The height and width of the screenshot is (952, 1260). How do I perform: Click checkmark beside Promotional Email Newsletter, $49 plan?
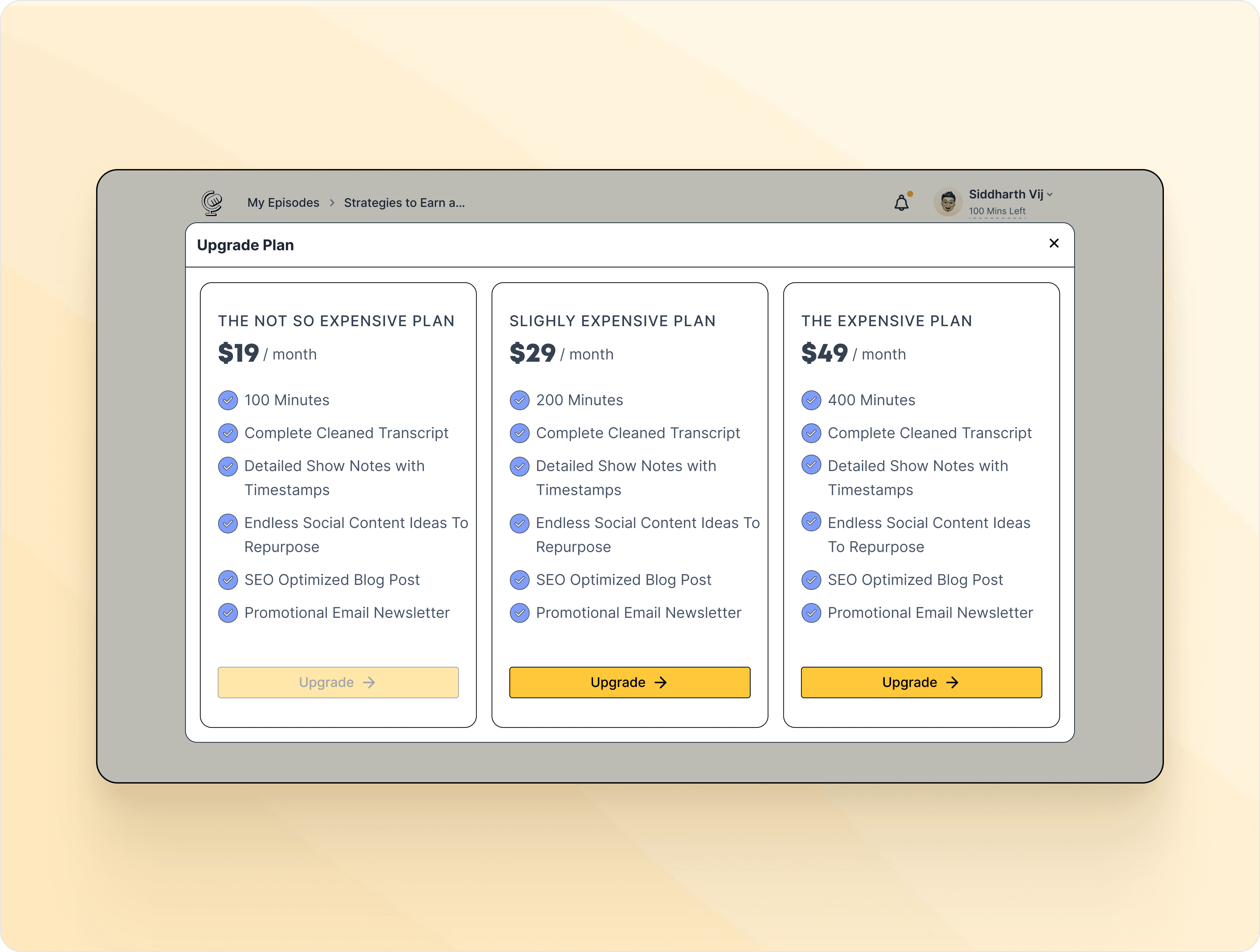tap(811, 613)
